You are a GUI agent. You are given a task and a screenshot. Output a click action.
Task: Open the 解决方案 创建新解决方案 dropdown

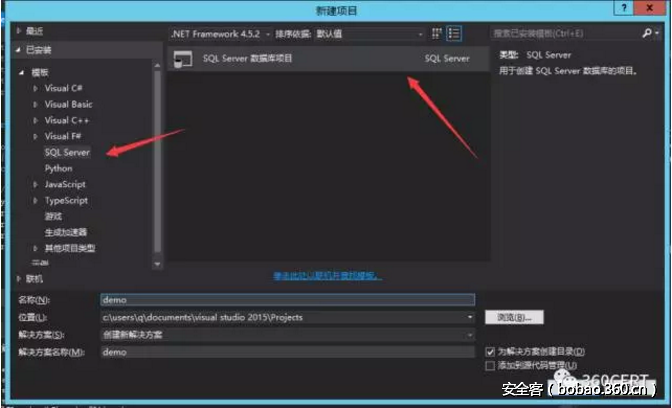point(286,334)
